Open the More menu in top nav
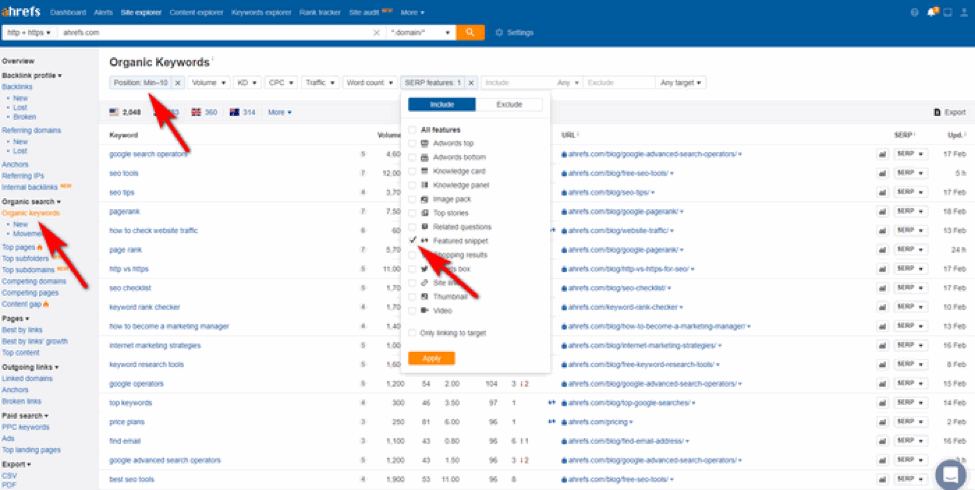Screen dimensions: 975x490 (x=413, y=12)
